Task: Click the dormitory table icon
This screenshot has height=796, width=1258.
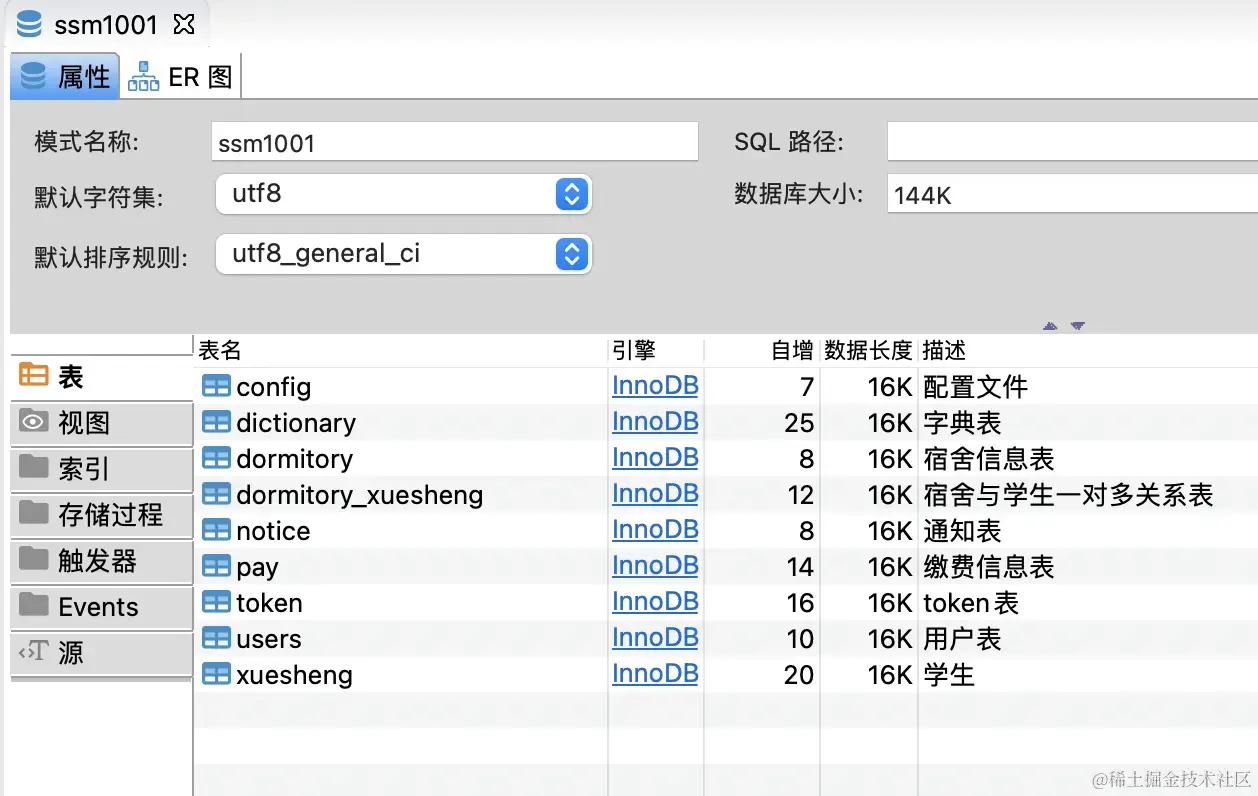Action: tap(216, 459)
